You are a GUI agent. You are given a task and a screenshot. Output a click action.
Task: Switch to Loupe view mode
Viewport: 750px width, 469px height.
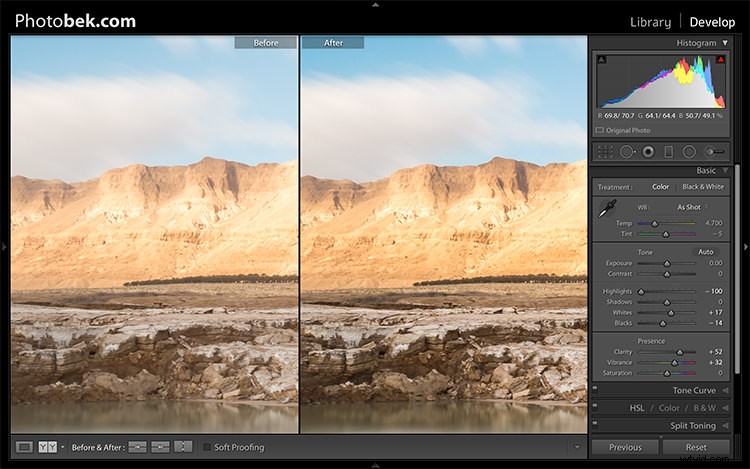coord(24,447)
